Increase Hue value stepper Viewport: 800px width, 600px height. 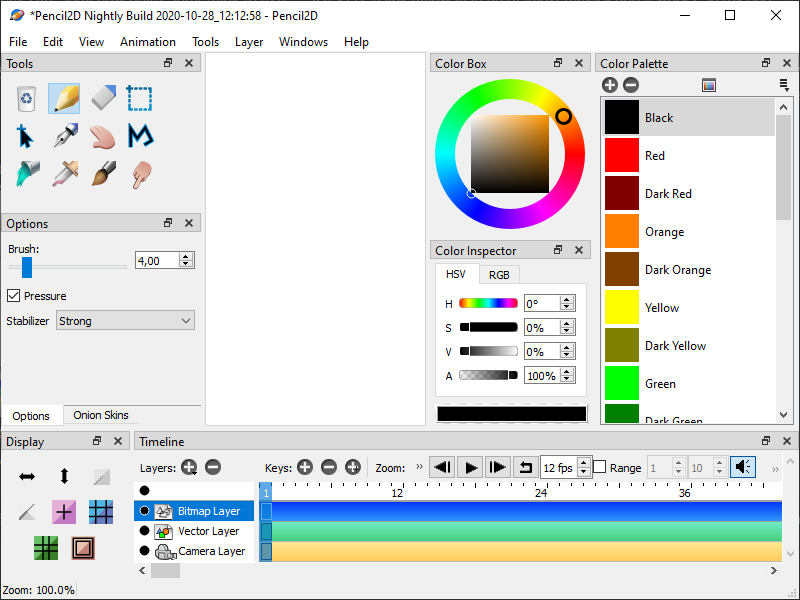pos(567,299)
